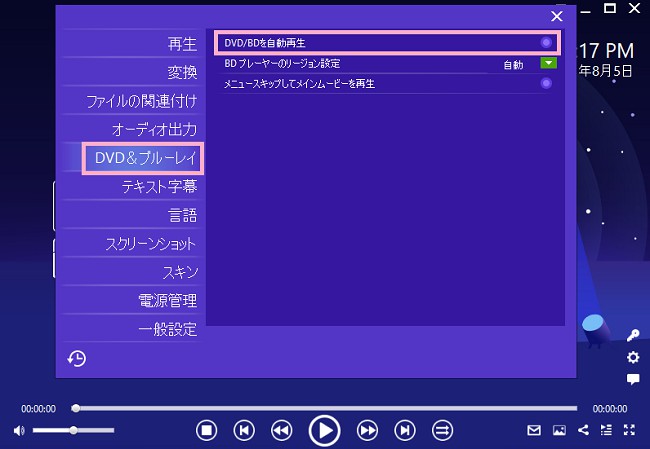The height and width of the screenshot is (449, 650).
Task: Open テキスト字幕 settings tab
Action: [133, 187]
